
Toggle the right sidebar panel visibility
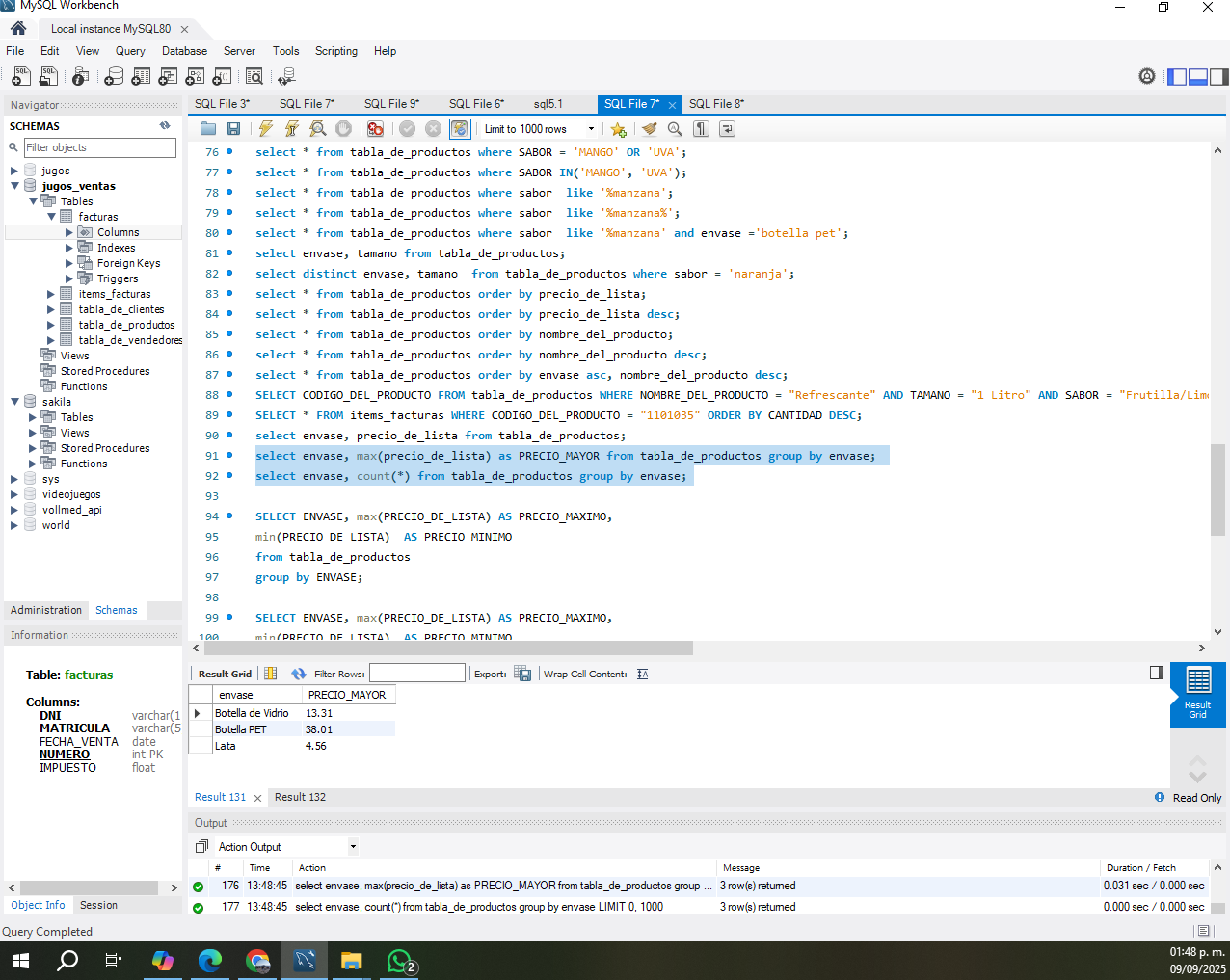pos(1219,76)
